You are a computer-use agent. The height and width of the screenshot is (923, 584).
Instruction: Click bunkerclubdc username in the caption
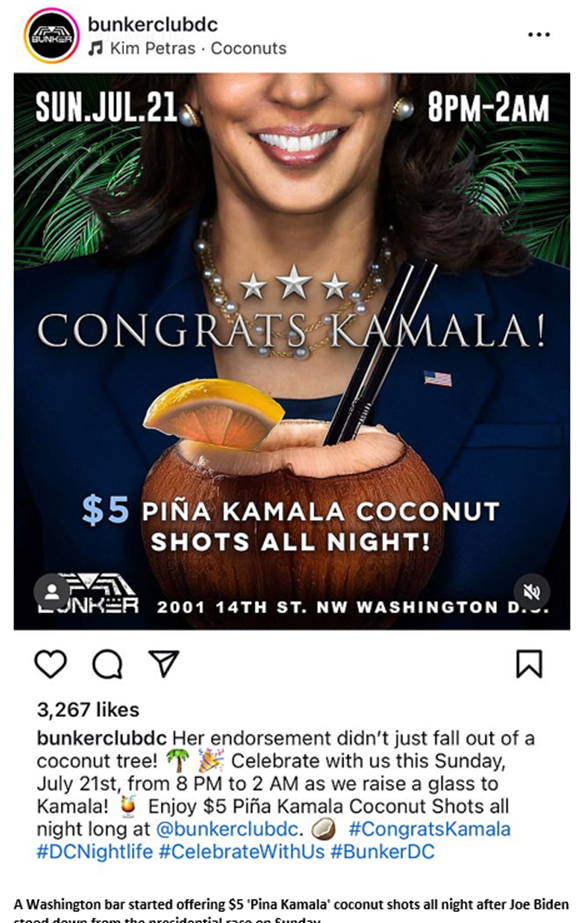point(102,738)
